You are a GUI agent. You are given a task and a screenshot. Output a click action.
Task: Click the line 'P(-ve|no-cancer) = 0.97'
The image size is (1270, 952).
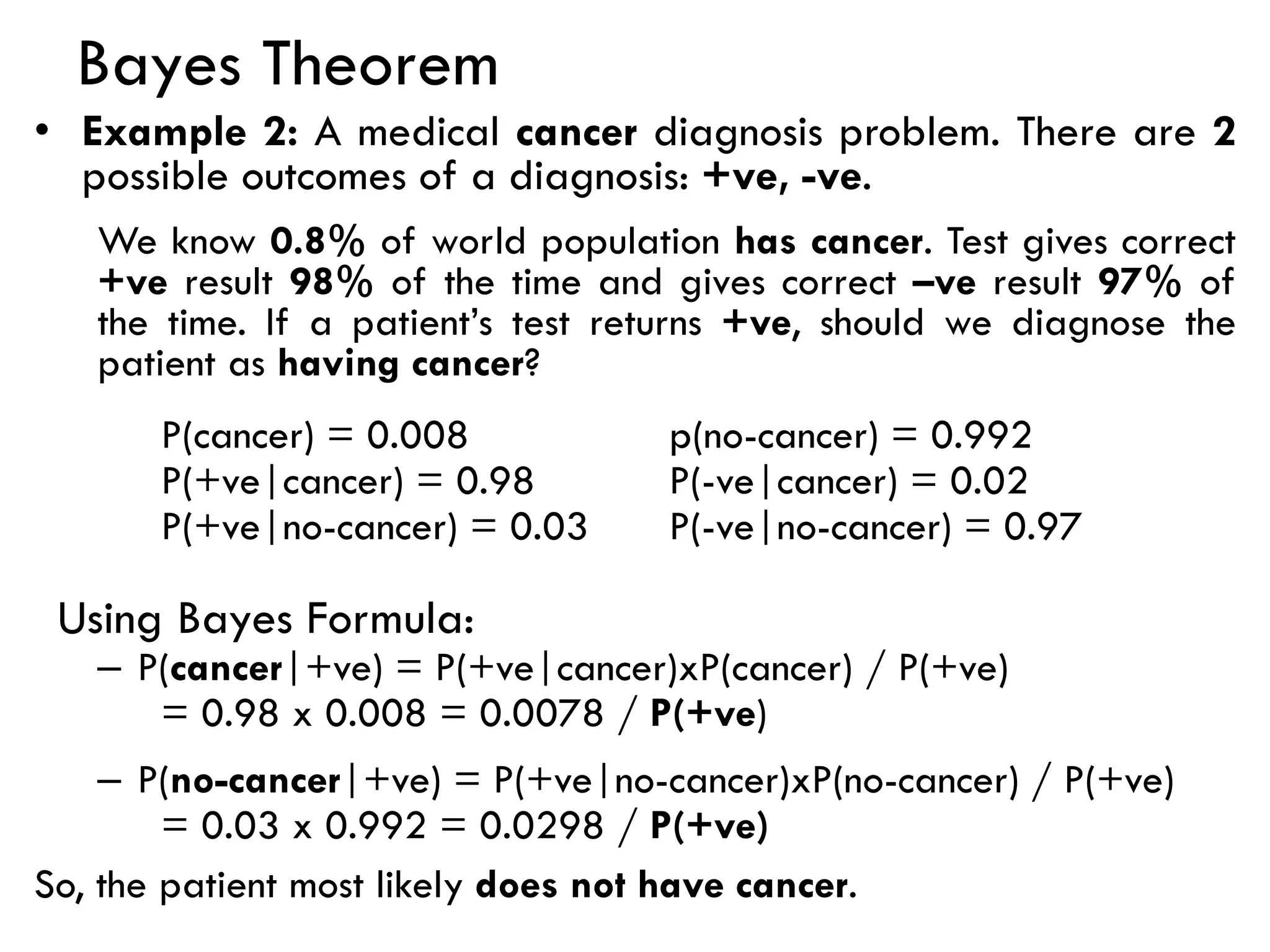click(x=875, y=527)
